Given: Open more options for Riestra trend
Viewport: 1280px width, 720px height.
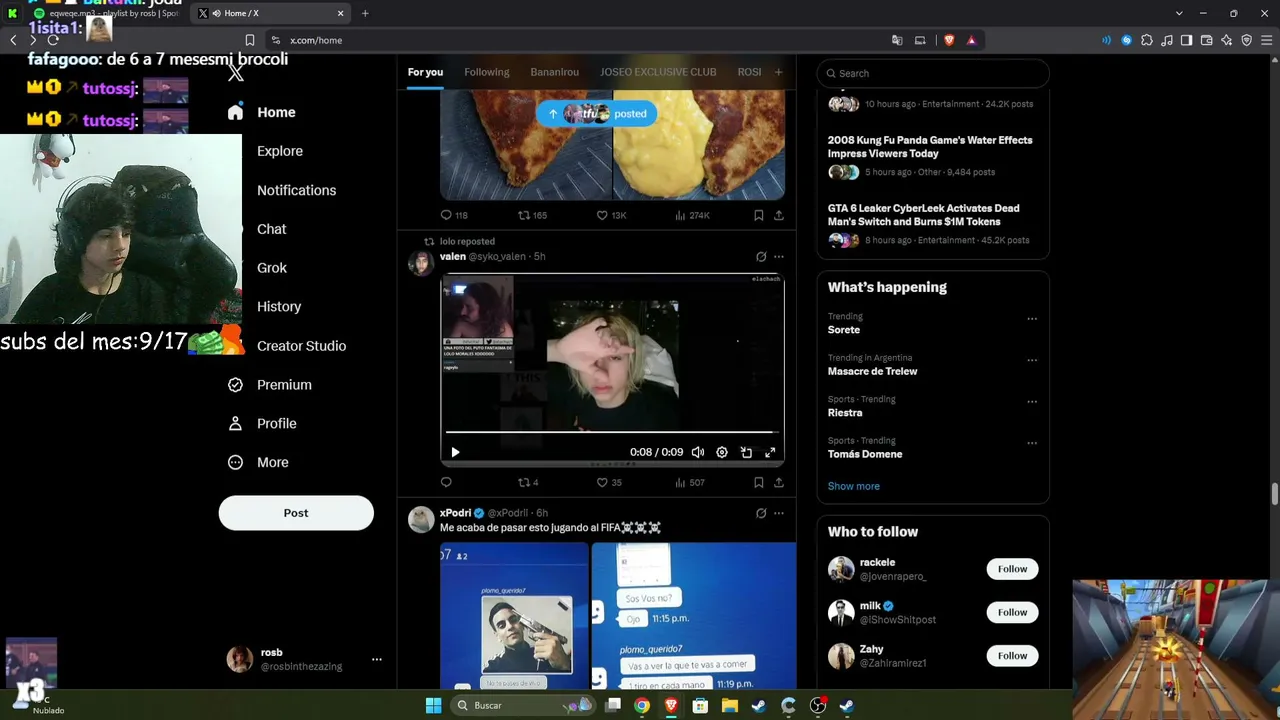Looking at the screenshot, I should click(1032, 402).
